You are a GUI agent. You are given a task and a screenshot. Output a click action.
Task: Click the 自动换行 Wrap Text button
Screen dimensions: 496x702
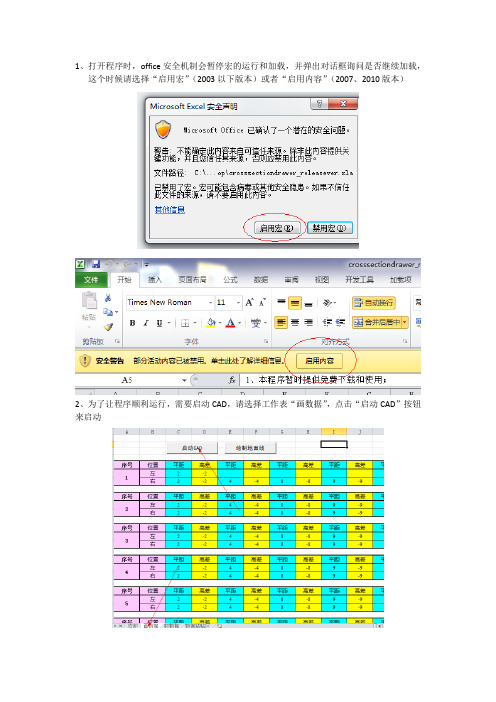[x=374, y=303]
